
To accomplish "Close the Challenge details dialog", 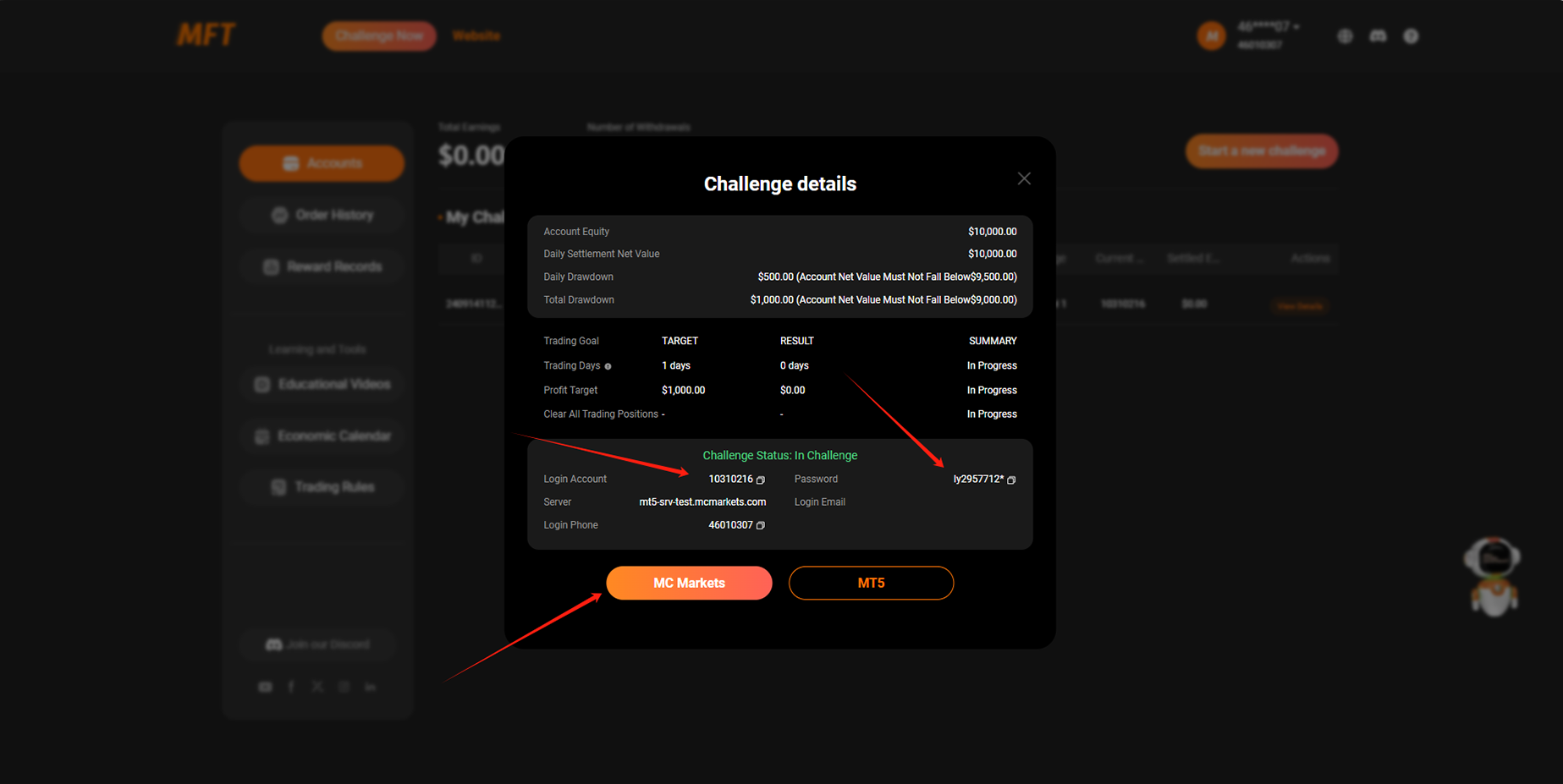I will pyautogui.click(x=1024, y=178).
